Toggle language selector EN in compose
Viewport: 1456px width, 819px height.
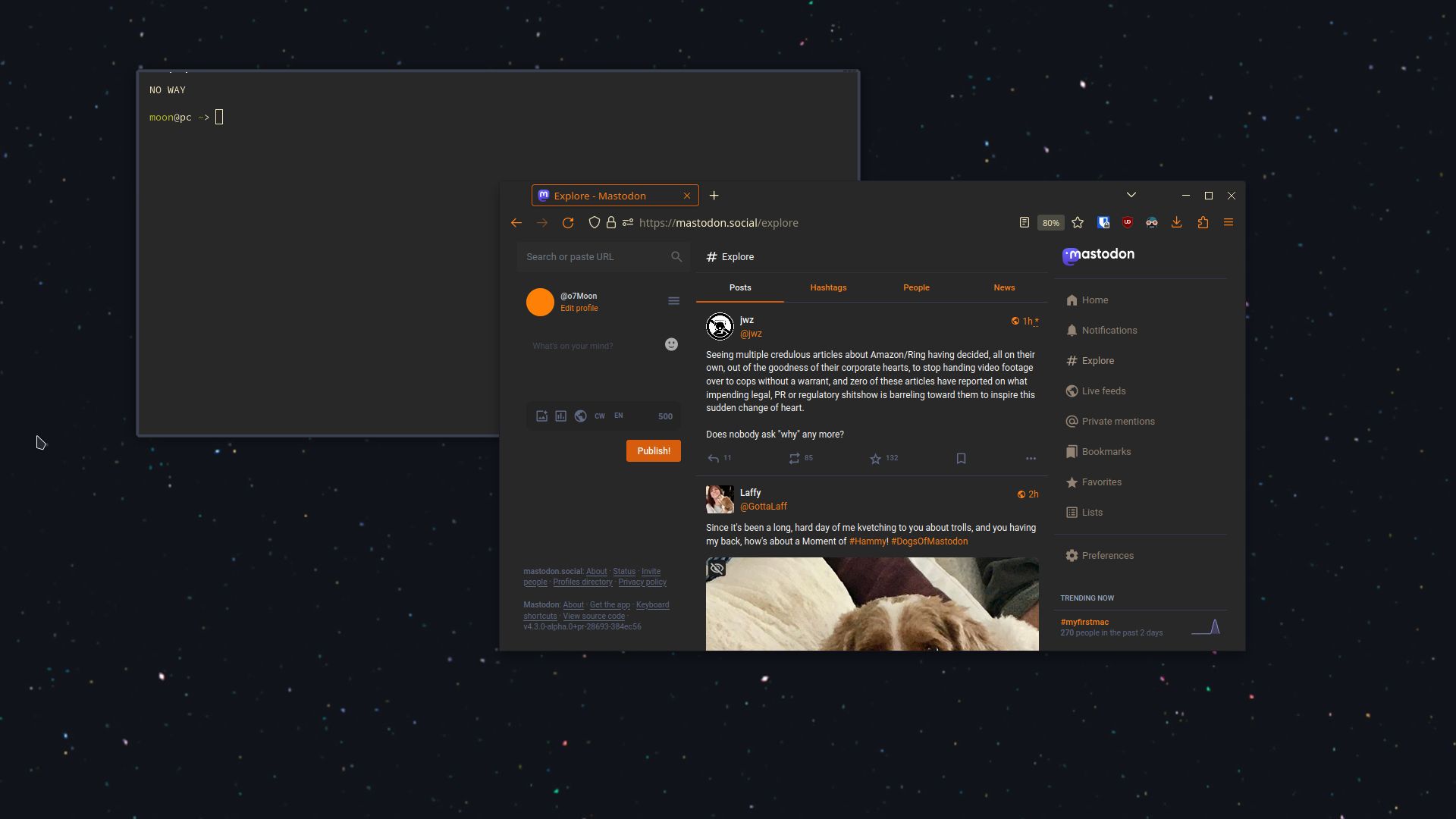click(x=619, y=415)
